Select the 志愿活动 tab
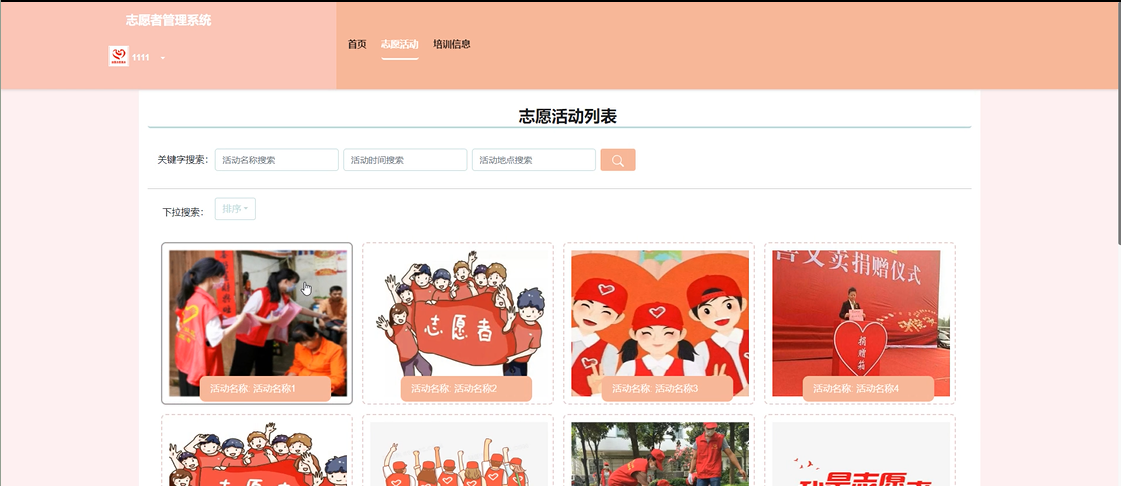Viewport: 1121px width, 486px height. coord(400,44)
